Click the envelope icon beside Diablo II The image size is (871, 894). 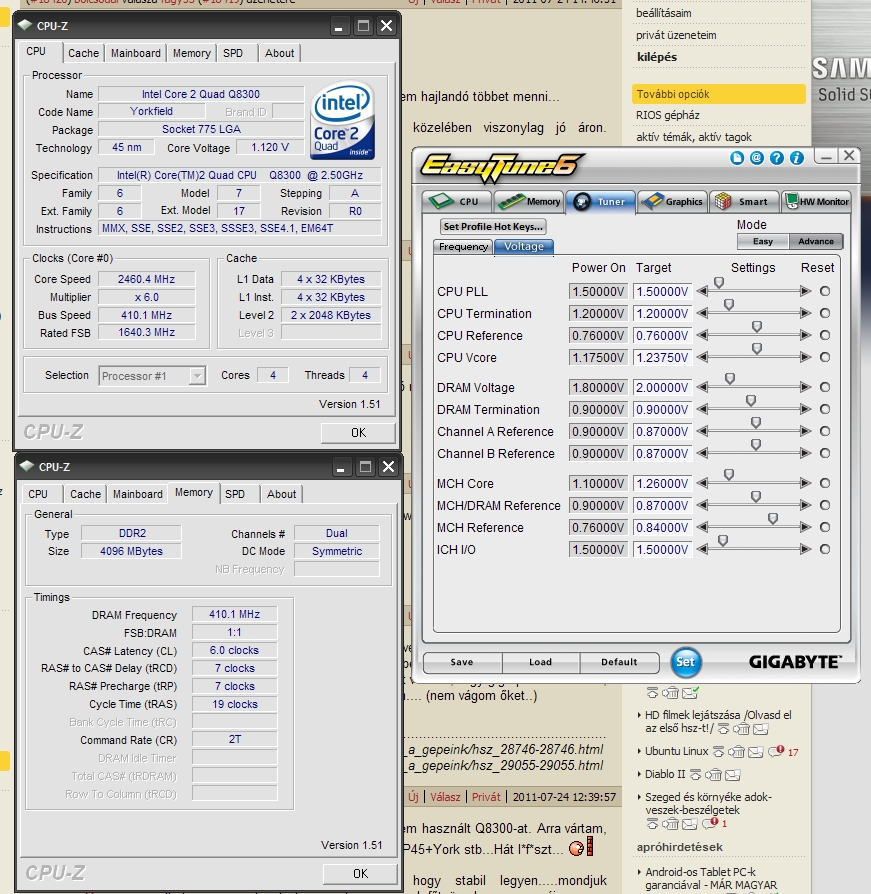pyautogui.click(x=732, y=775)
